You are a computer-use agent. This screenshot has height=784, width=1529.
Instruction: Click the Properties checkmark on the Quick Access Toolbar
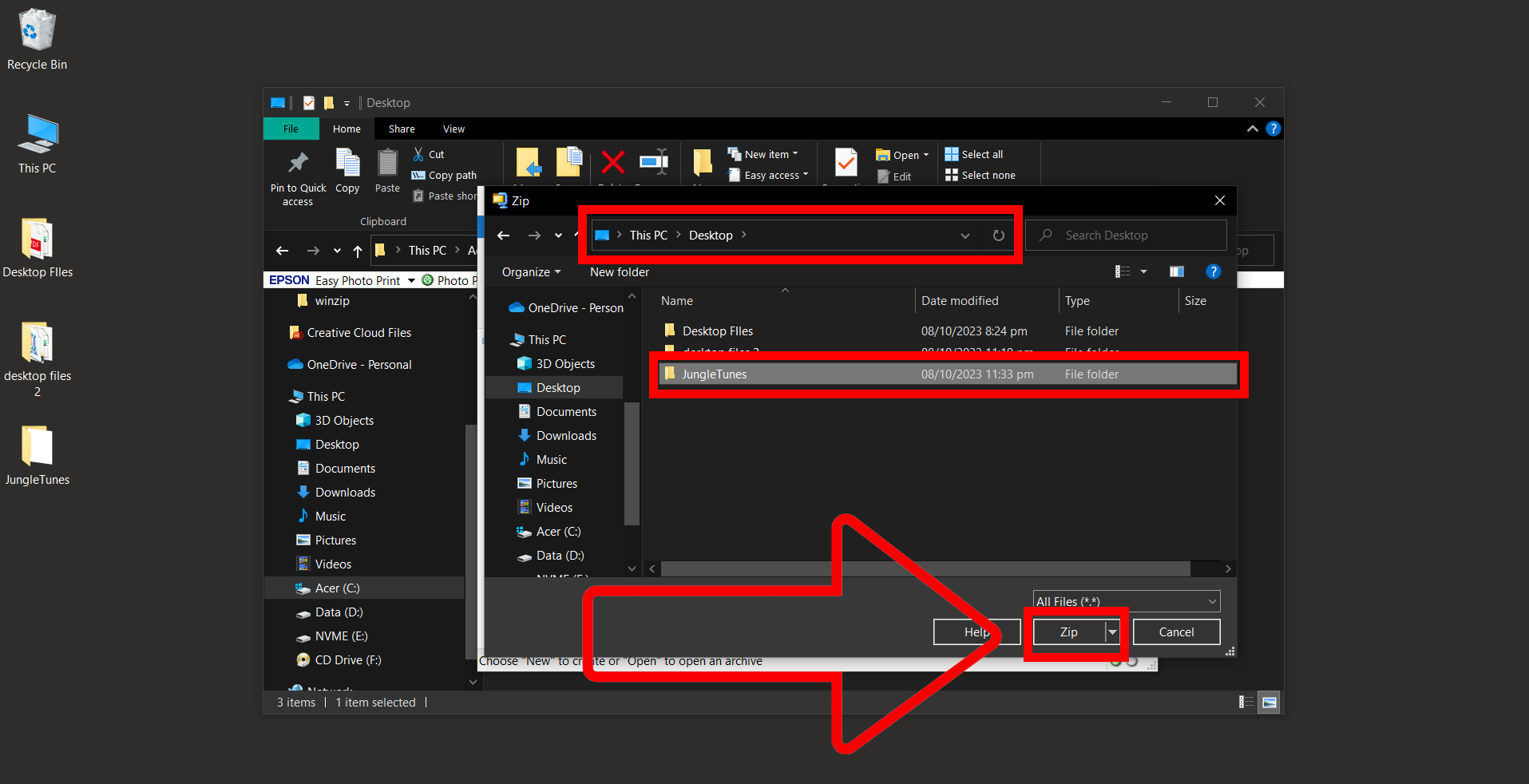coord(308,102)
